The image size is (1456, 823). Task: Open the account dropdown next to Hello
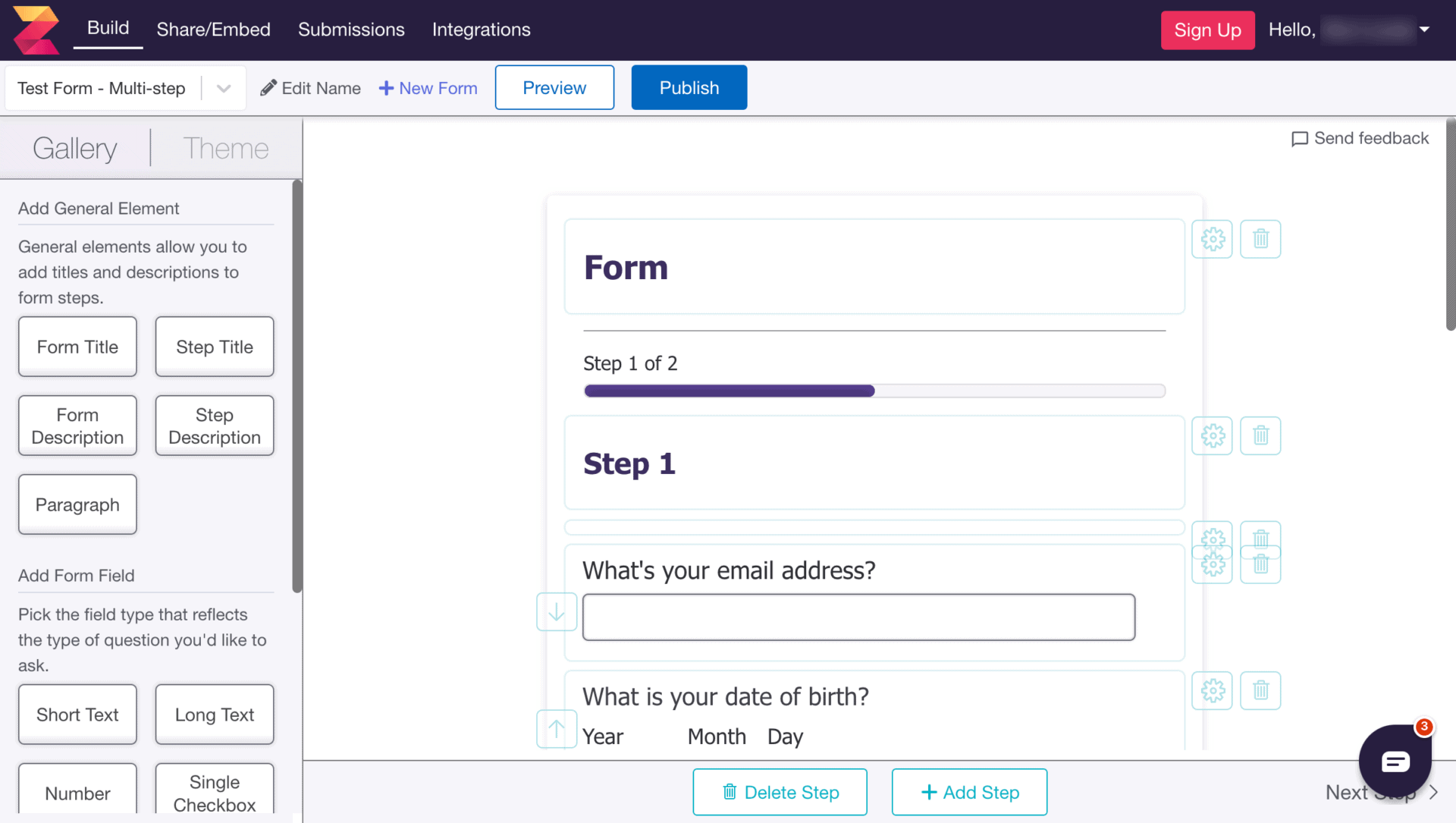click(x=1424, y=30)
